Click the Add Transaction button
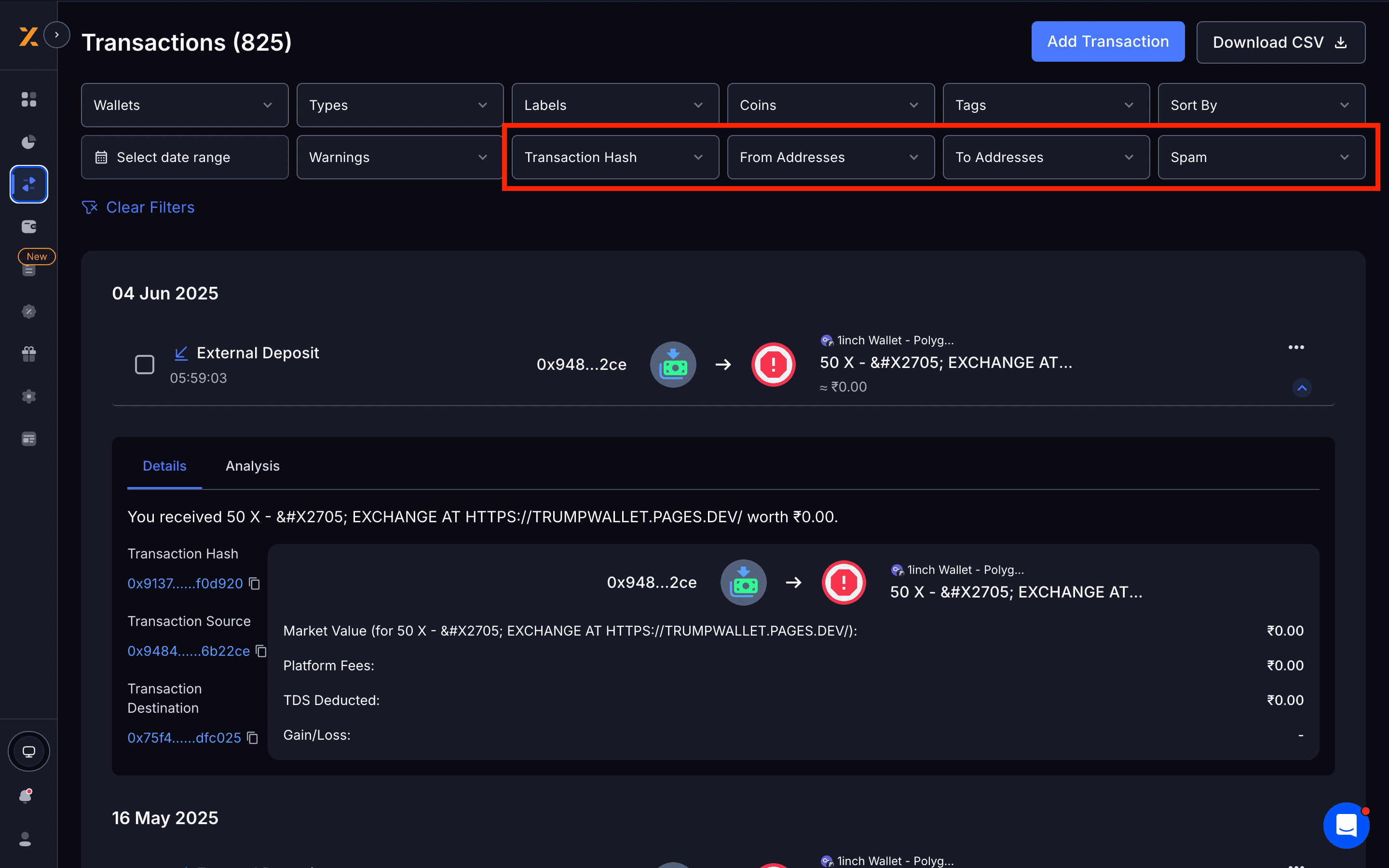1389x868 pixels. click(1107, 42)
